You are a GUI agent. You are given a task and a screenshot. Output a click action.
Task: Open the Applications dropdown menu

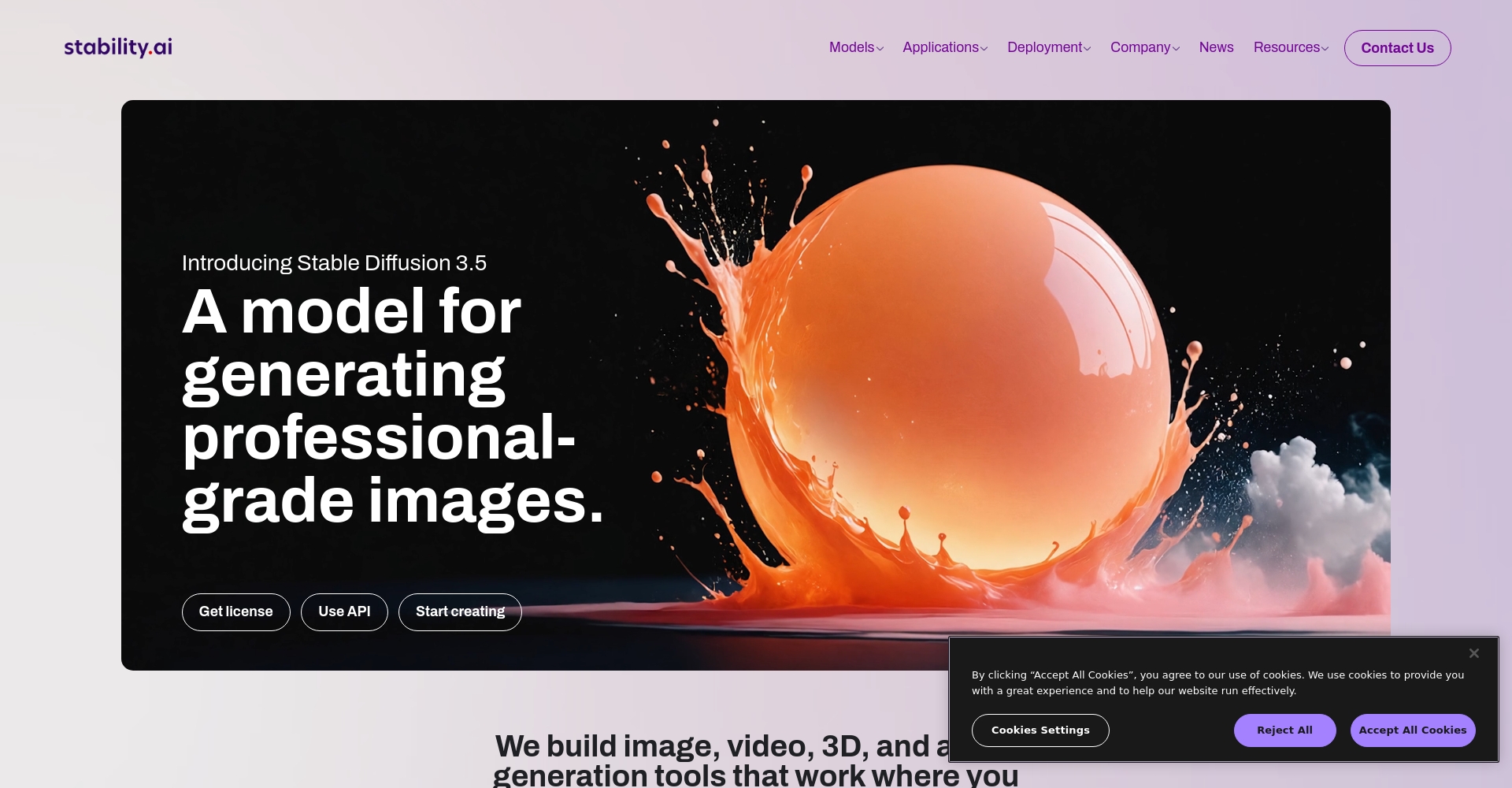pyautogui.click(x=945, y=47)
